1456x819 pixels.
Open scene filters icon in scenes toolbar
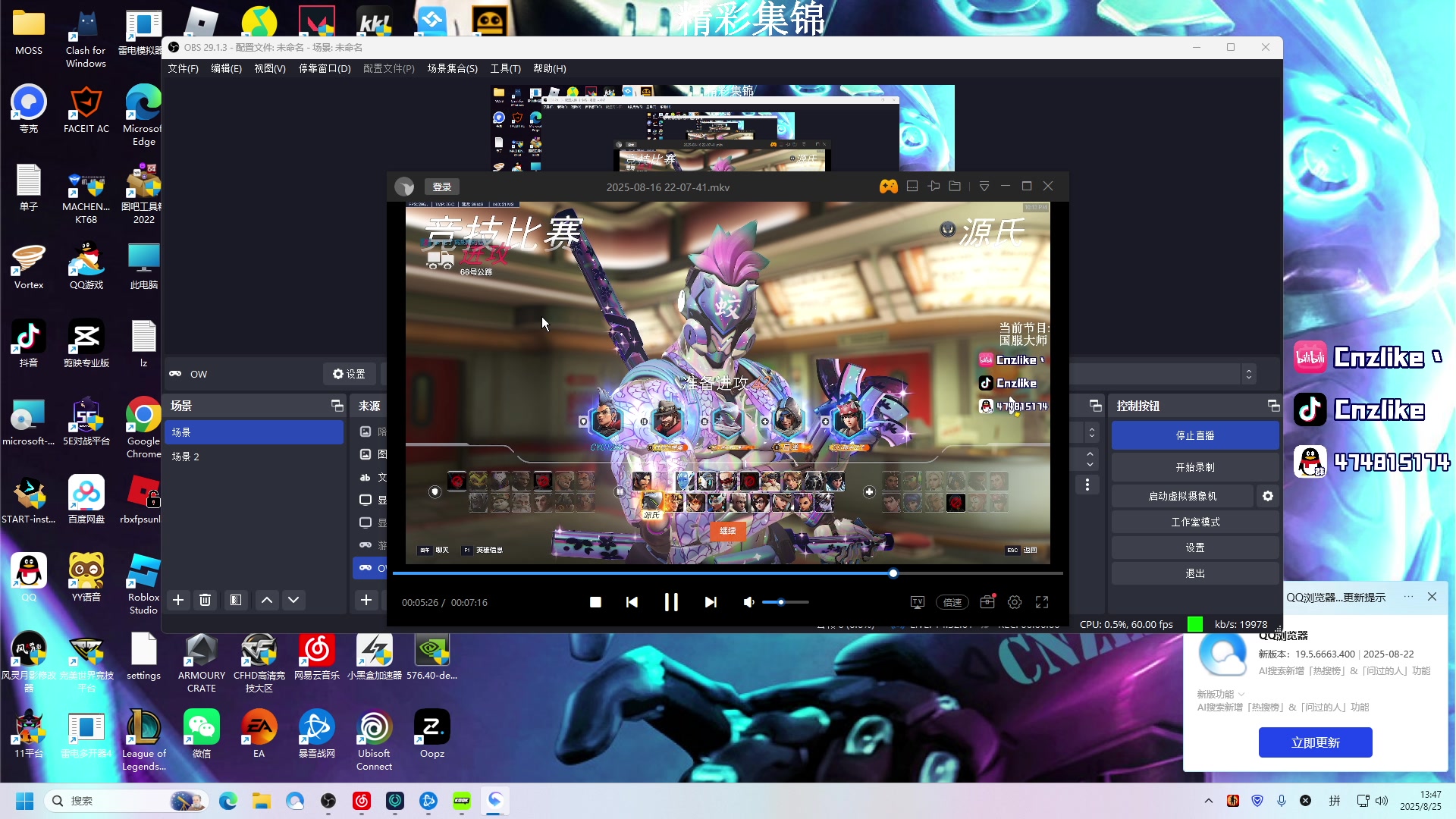coord(236,600)
